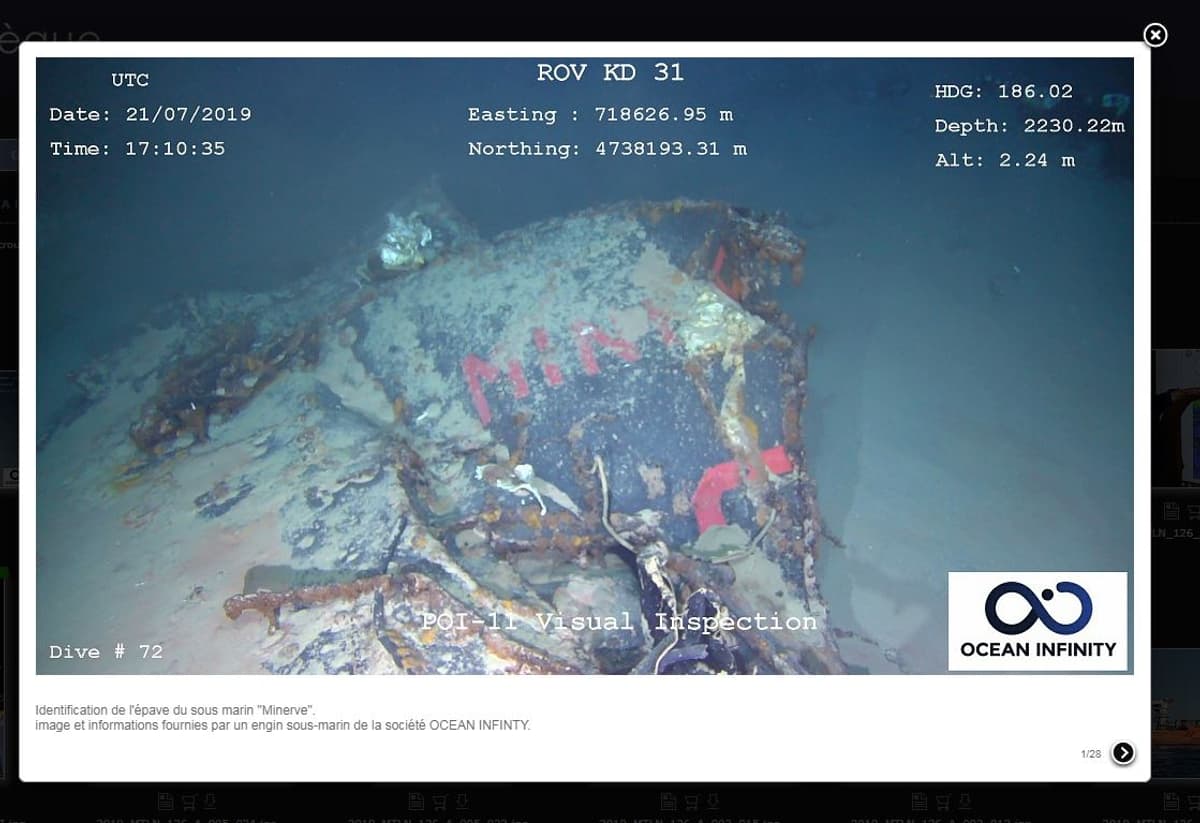Click the 'Northing: 4738193.31 m' text
The height and width of the screenshot is (823, 1200).
[x=608, y=149]
